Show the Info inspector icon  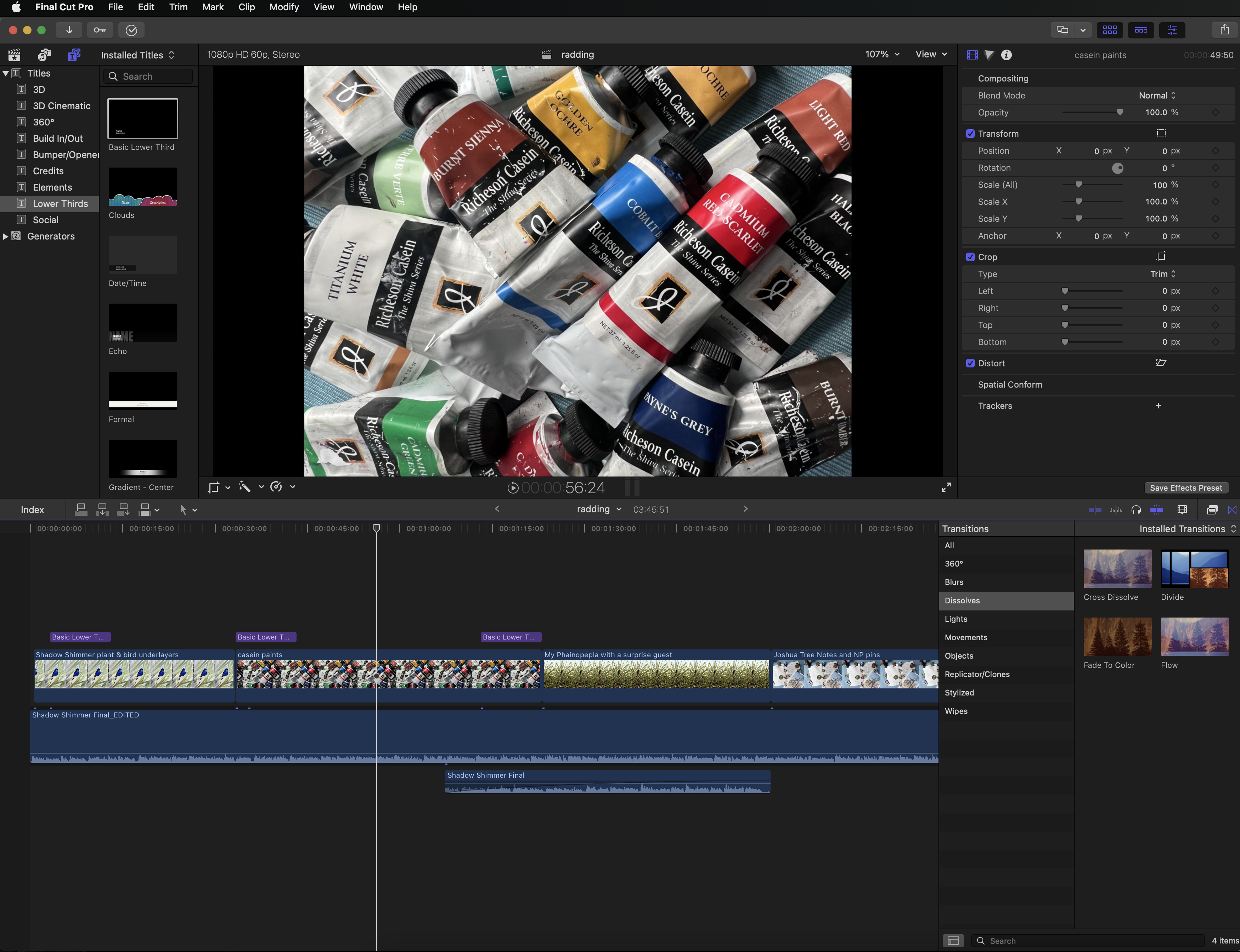tap(1006, 55)
